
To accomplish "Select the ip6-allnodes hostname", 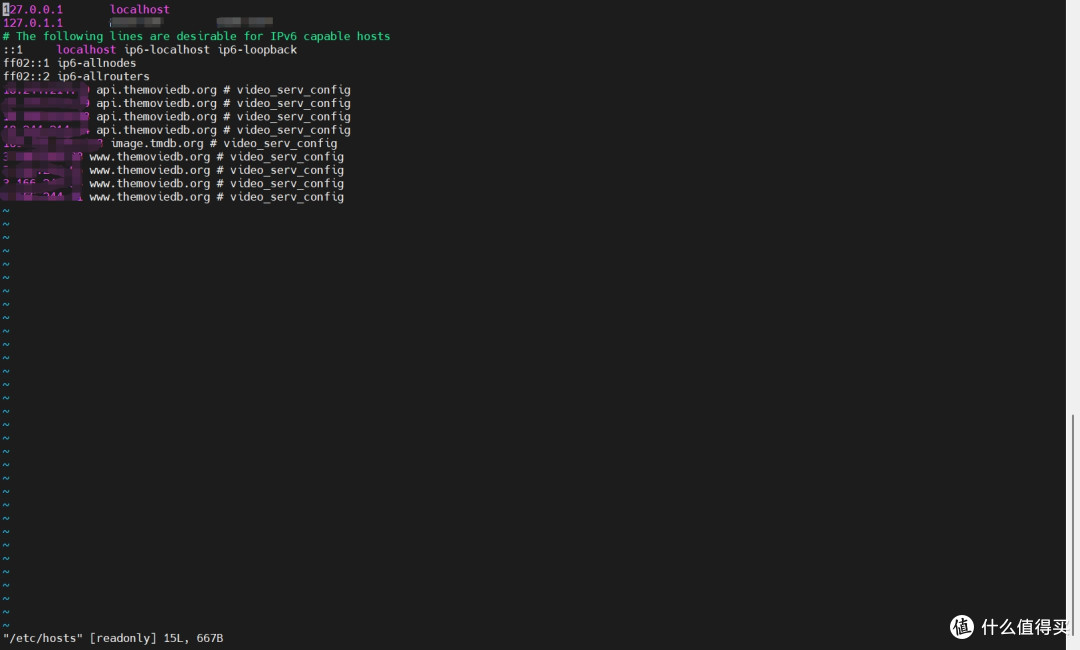I will tap(96, 63).
